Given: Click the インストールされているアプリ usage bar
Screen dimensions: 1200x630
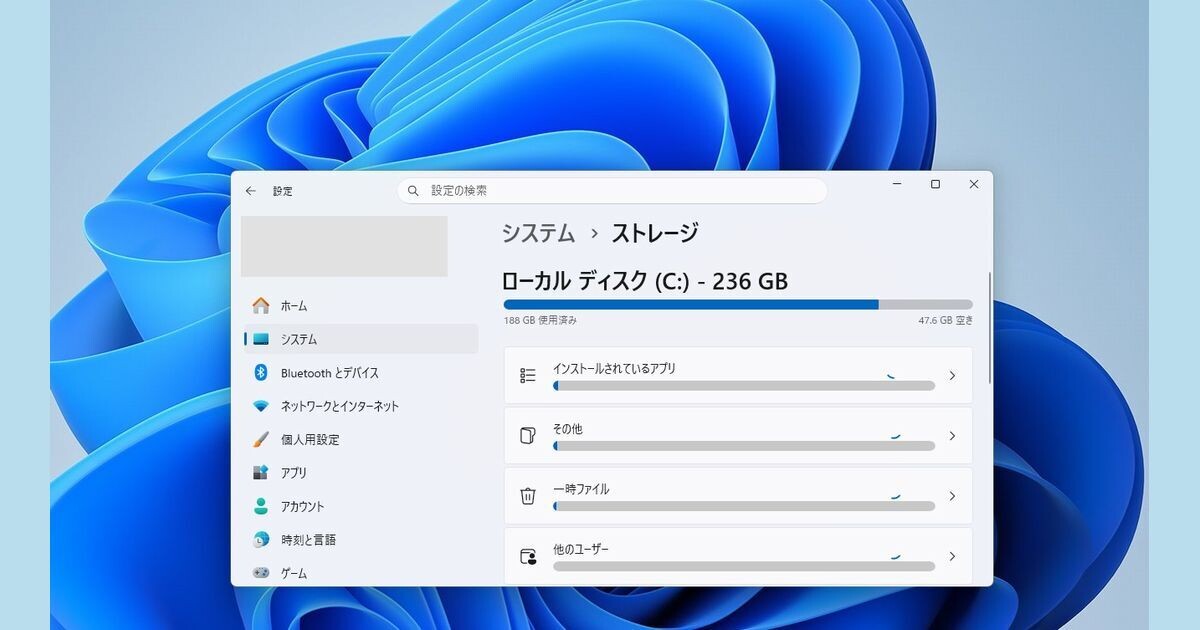Looking at the screenshot, I should [744, 386].
